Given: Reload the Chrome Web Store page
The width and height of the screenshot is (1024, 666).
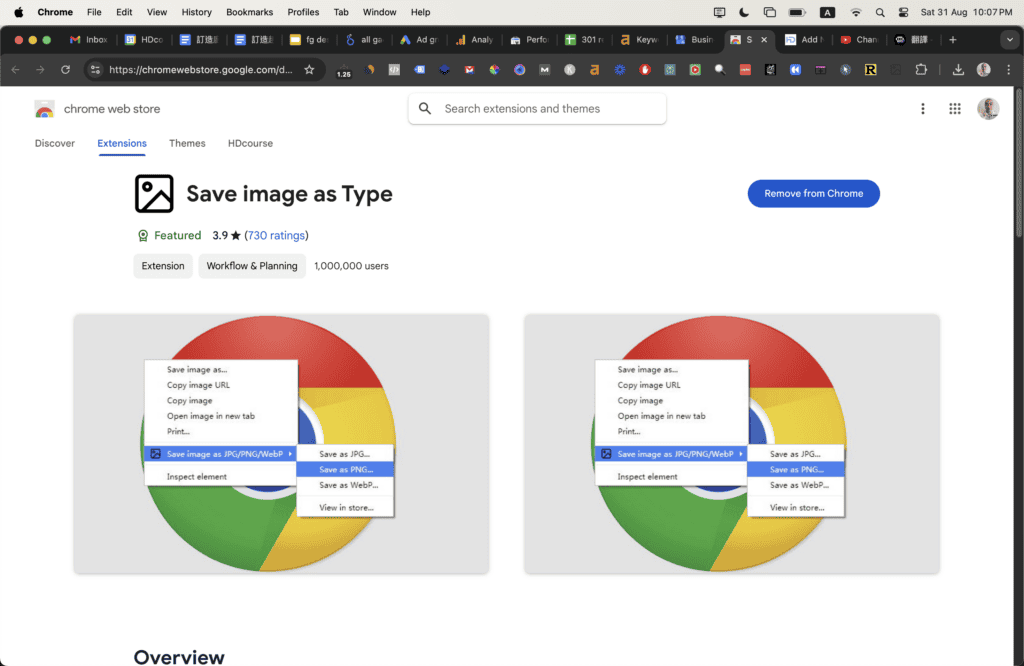Looking at the screenshot, I should [65, 70].
